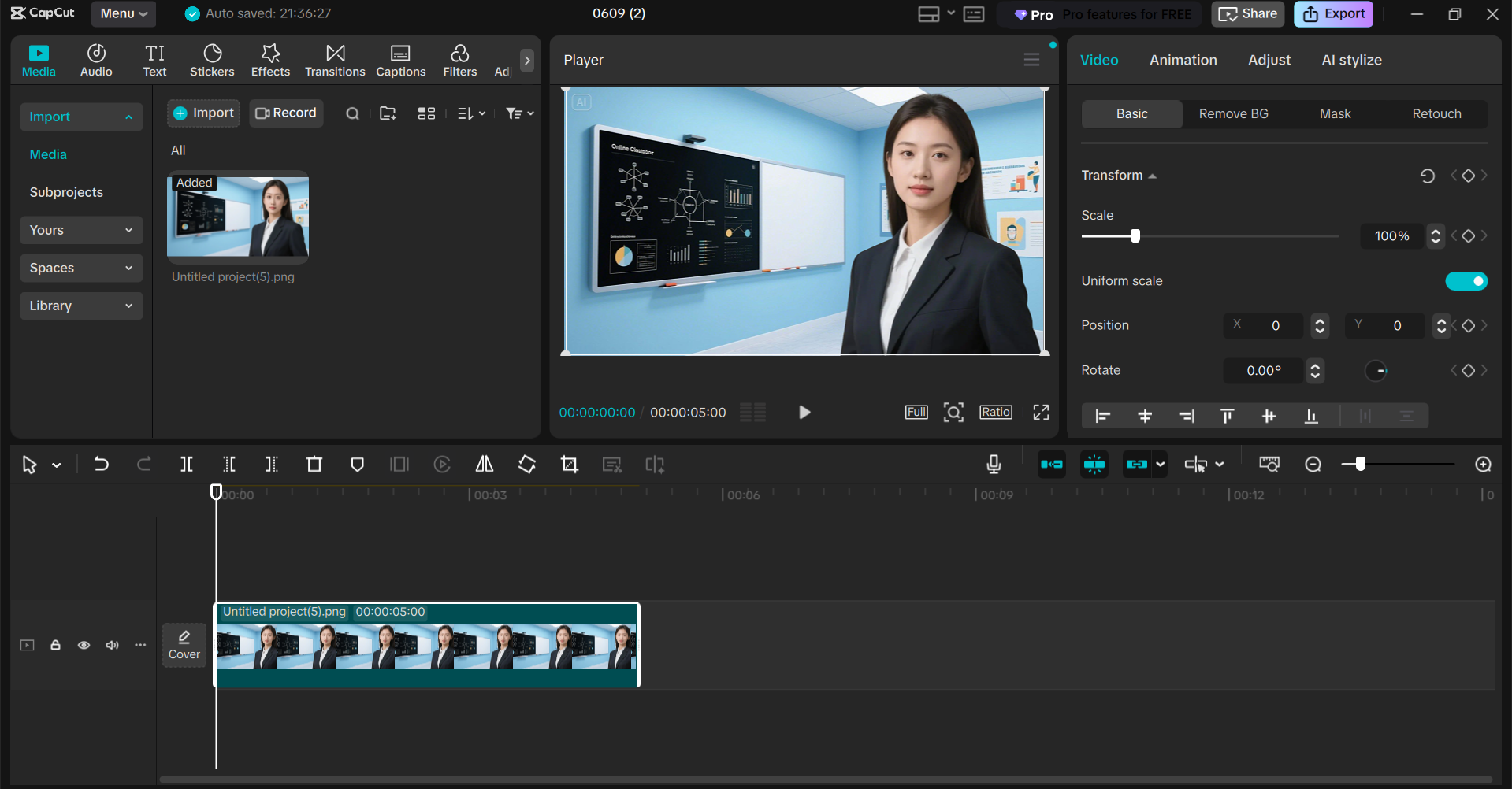The image size is (1512, 789).
Task: Click the microphone voiceover record icon
Action: [x=994, y=465]
